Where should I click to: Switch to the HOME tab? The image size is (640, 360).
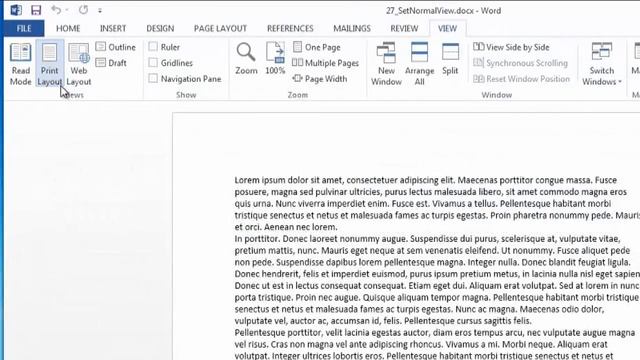68,28
